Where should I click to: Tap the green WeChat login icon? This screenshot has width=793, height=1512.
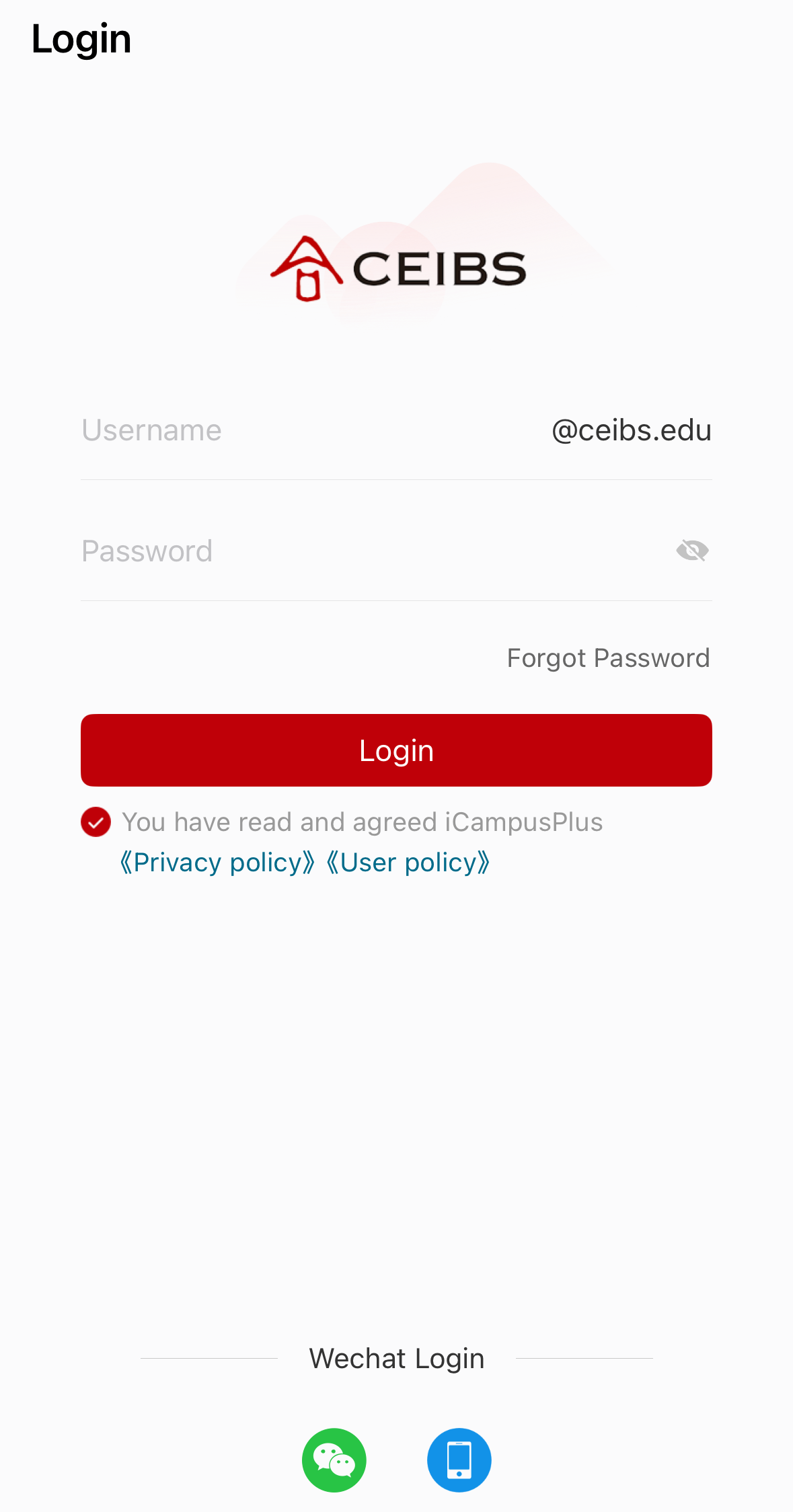click(334, 1460)
